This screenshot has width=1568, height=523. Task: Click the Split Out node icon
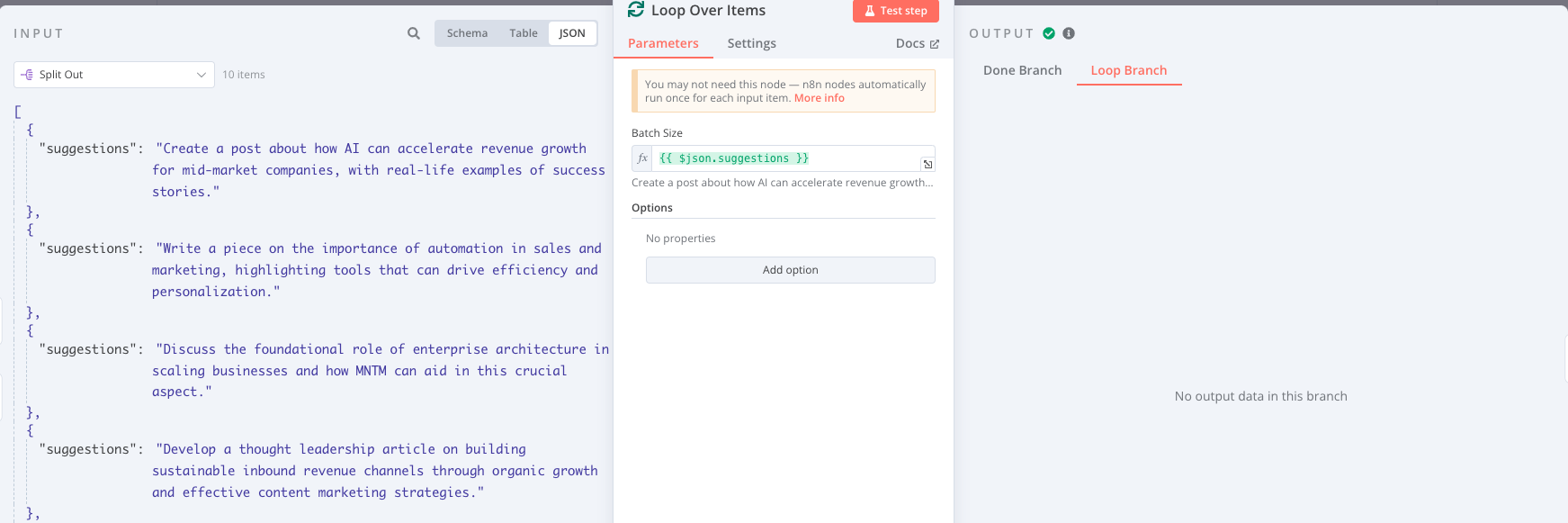pos(27,75)
